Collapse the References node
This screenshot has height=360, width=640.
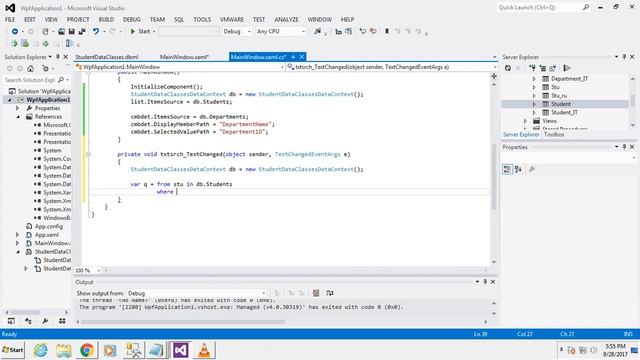[x=18, y=117]
